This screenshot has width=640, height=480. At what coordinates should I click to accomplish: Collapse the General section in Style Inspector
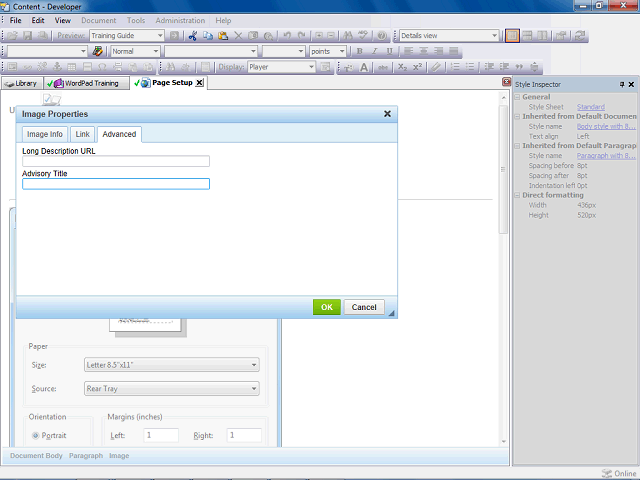pos(517,97)
